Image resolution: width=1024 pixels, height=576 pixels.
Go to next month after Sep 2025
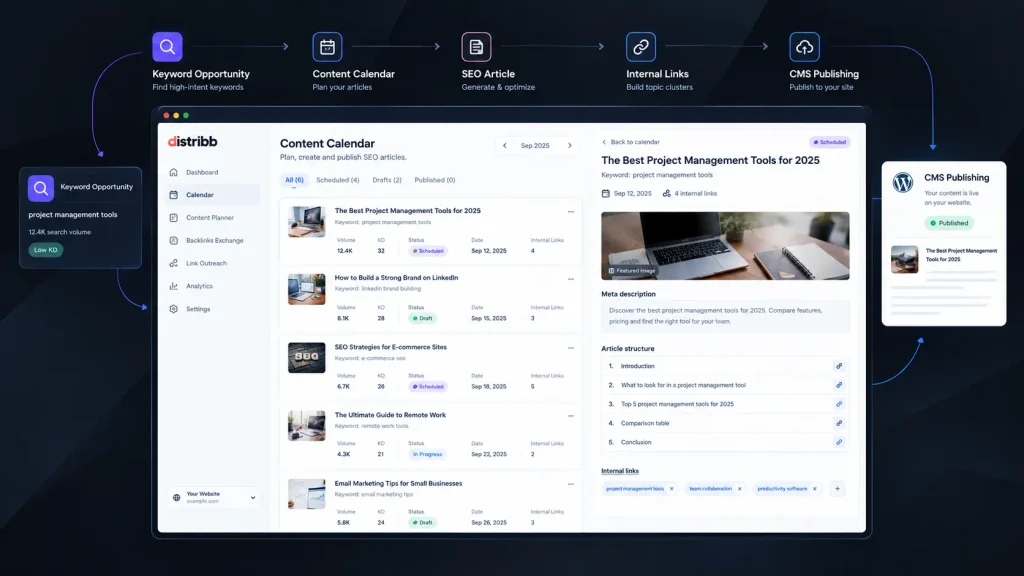[569, 146]
